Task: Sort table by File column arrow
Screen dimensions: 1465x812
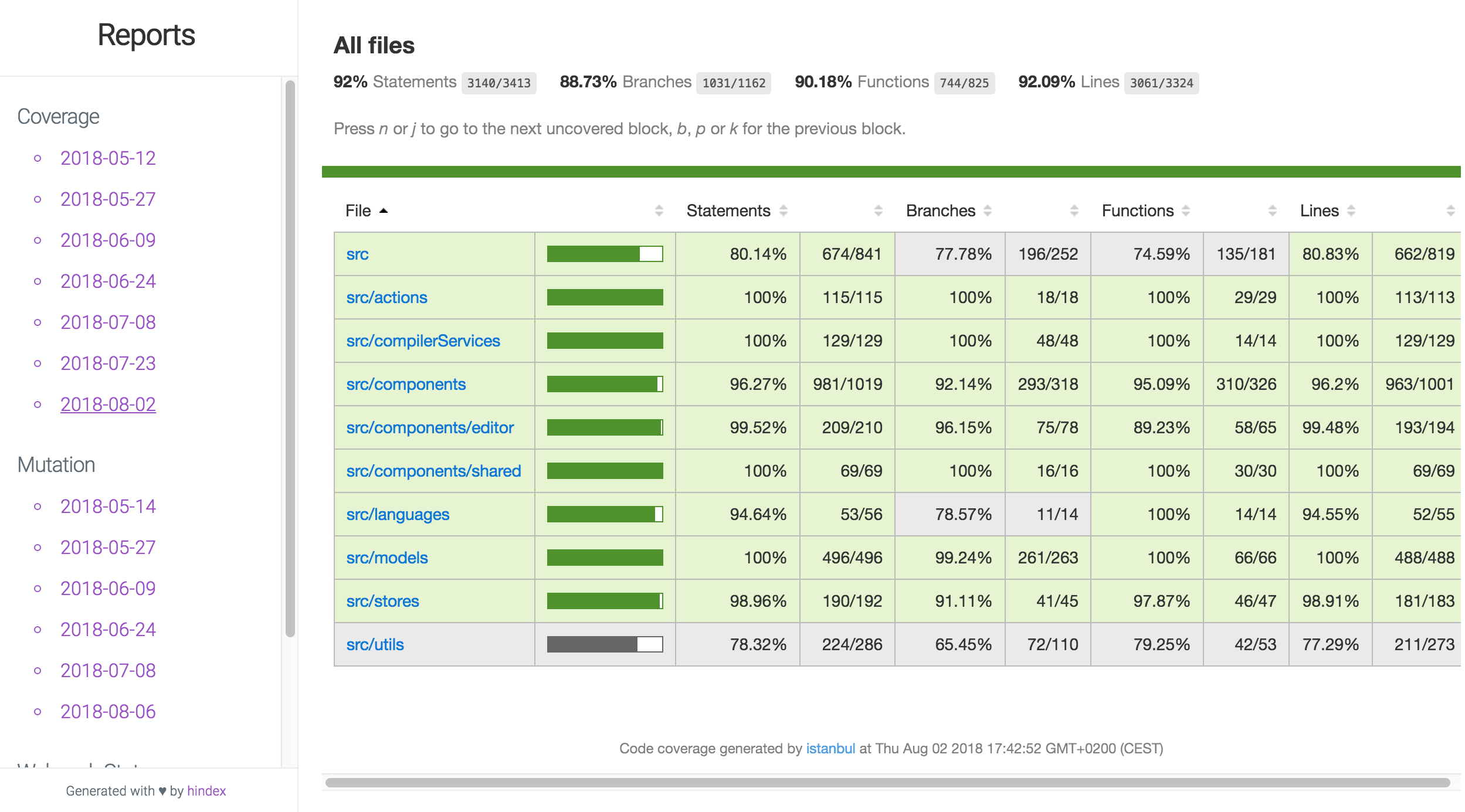Action: pyautogui.click(x=384, y=210)
